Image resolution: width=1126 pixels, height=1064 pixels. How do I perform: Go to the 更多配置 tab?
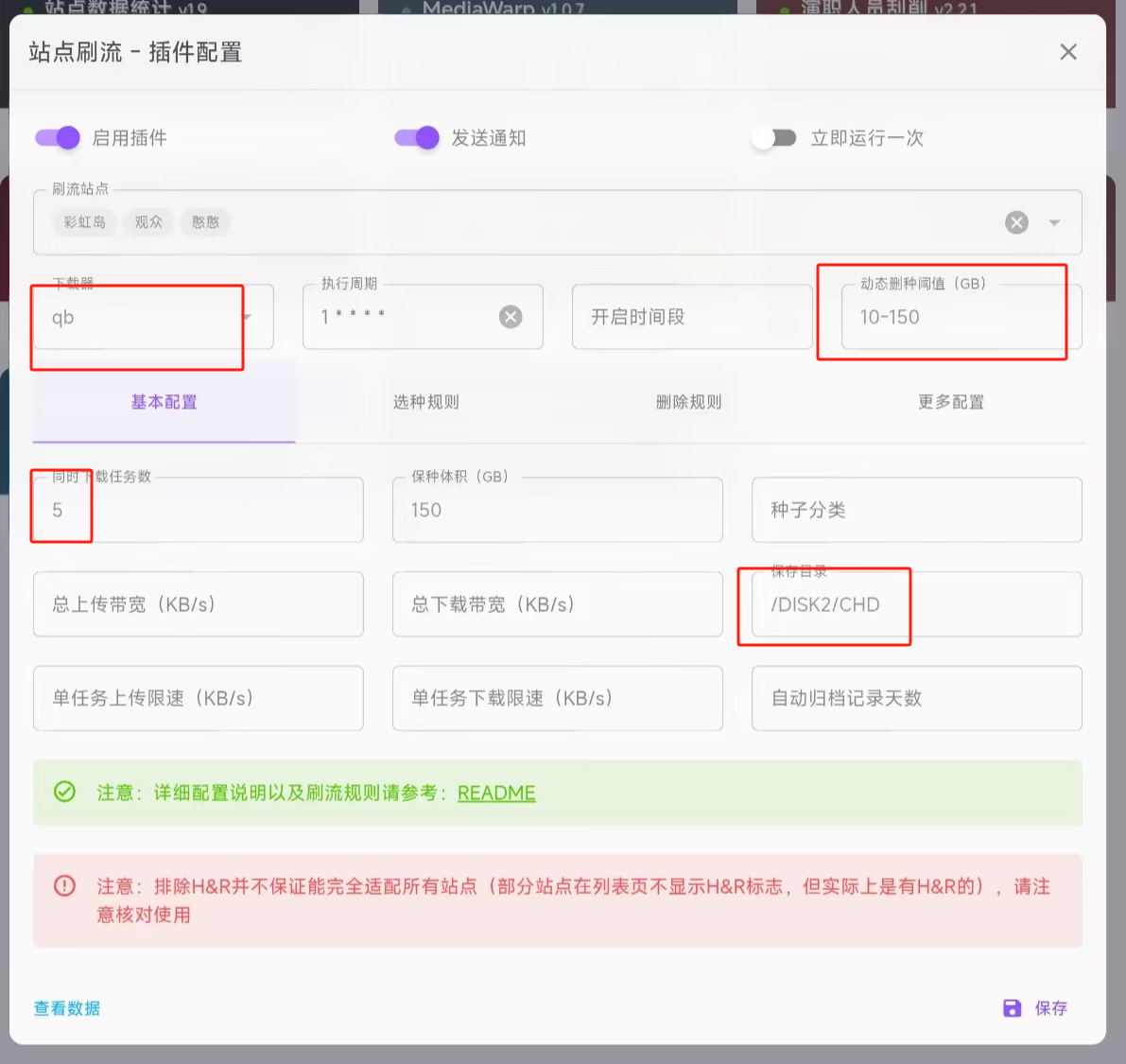pyautogui.click(x=951, y=402)
